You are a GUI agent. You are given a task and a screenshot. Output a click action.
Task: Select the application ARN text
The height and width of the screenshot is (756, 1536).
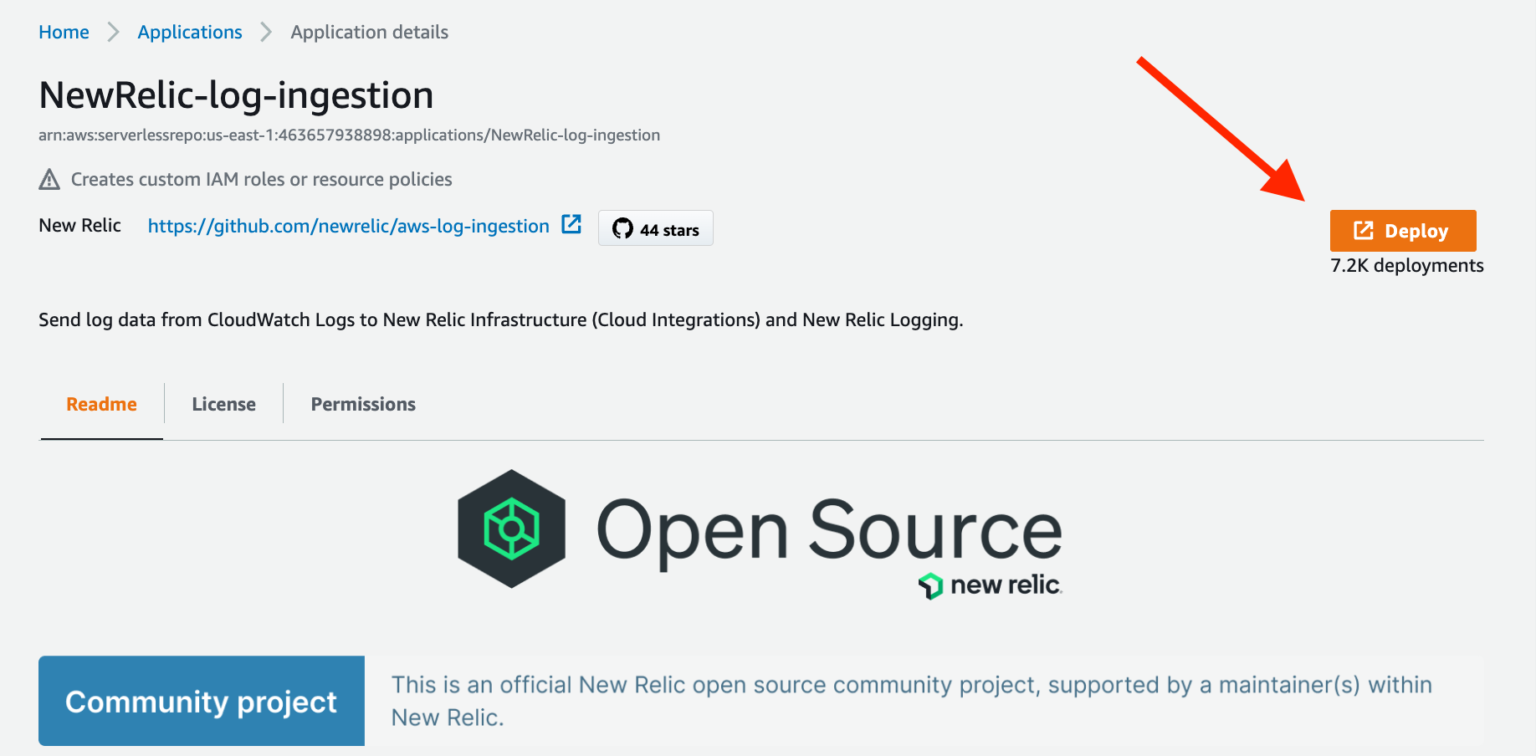(349, 134)
